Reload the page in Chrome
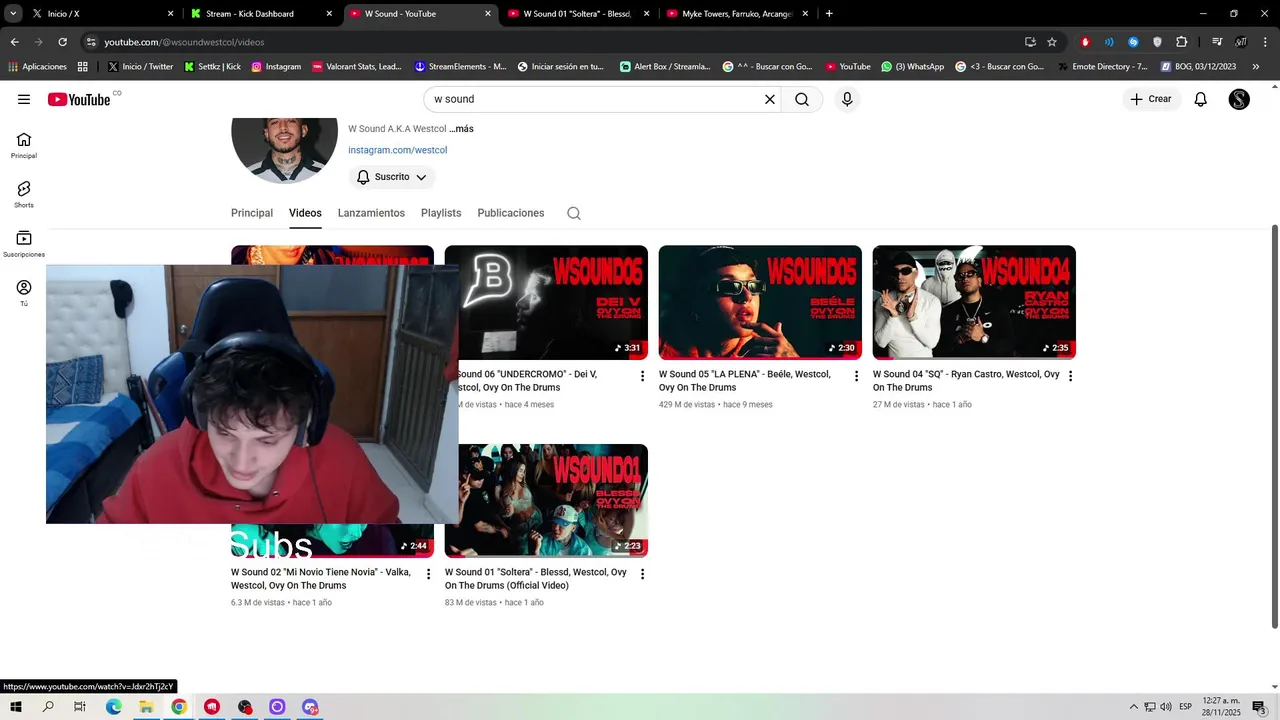This screenshot has width=1280, height=720. point(62,42)
